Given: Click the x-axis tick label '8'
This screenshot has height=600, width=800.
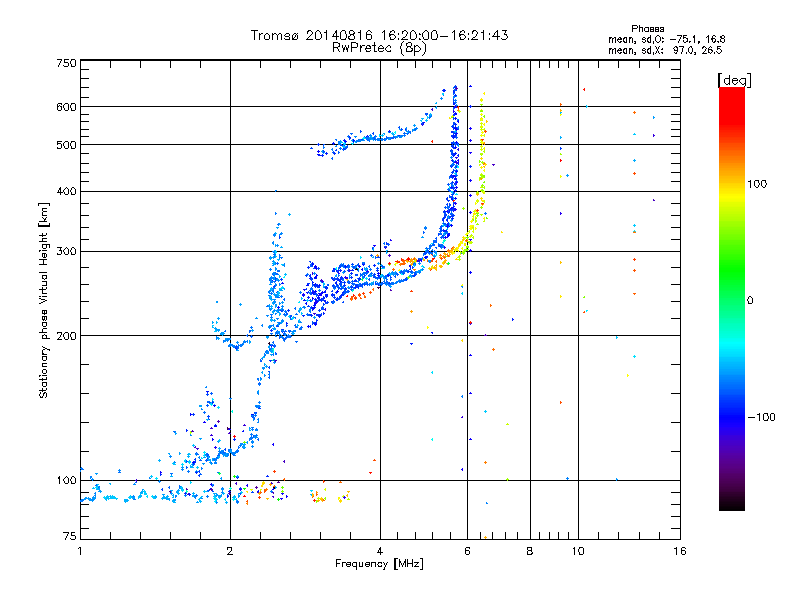Looking at the screenshot, I should pos(530,551).
